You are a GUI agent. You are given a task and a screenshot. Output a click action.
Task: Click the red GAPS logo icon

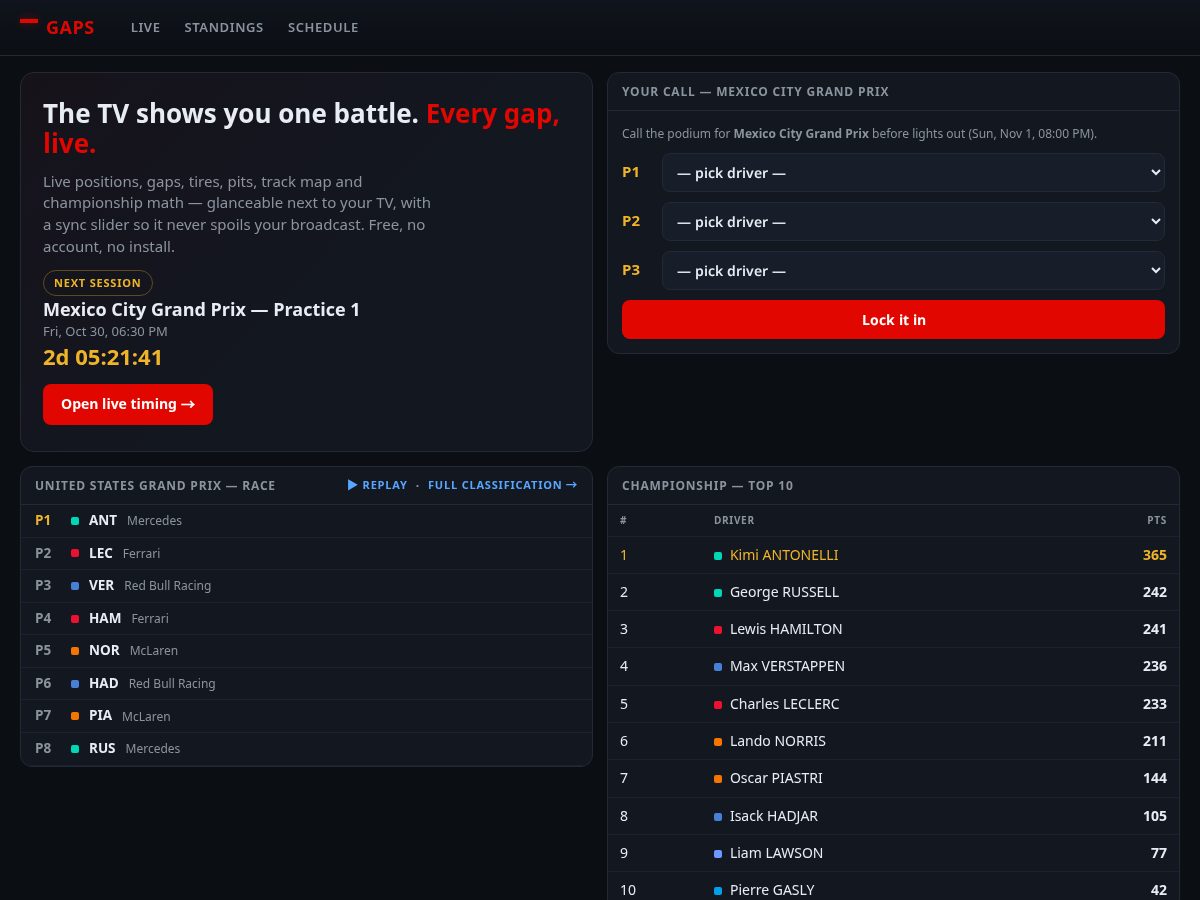pos(29,20)
